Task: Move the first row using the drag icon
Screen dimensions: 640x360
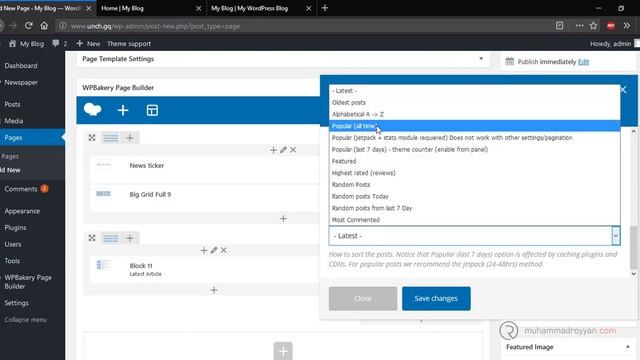Action: pos(92,138)
